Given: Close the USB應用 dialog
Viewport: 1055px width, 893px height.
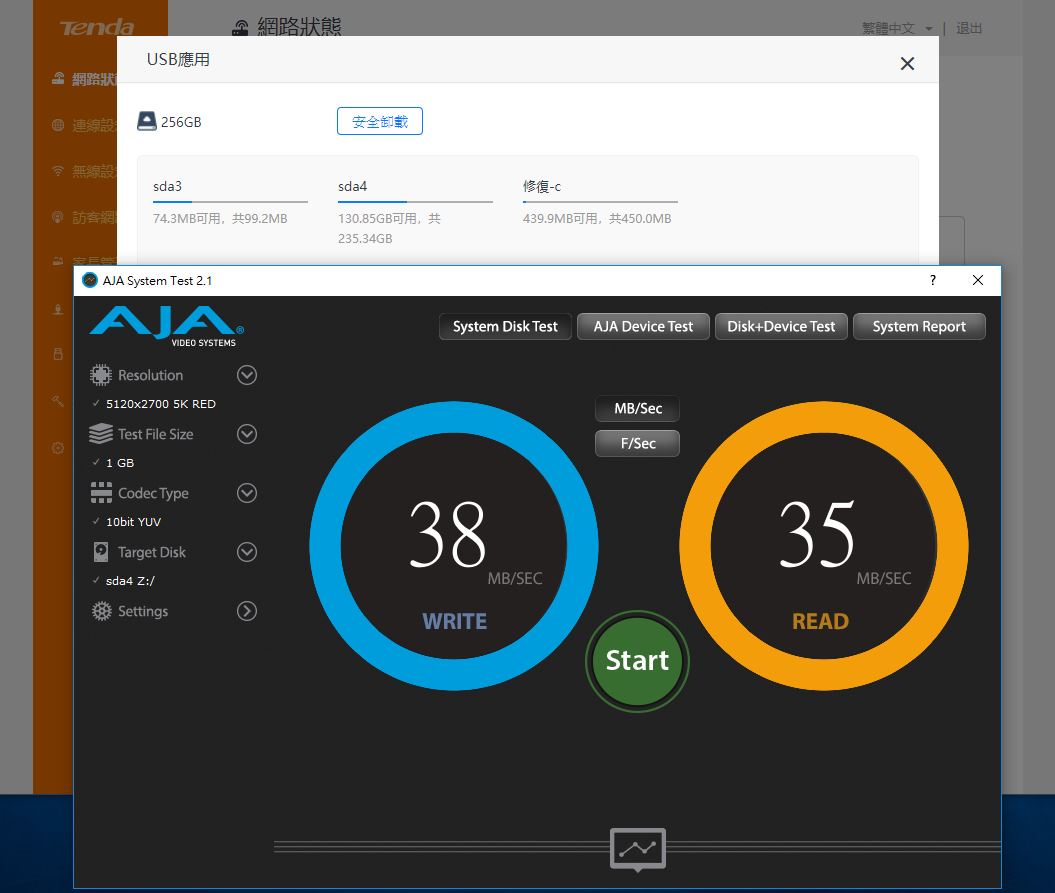Looking at the screenshot, I should (907, 63).
